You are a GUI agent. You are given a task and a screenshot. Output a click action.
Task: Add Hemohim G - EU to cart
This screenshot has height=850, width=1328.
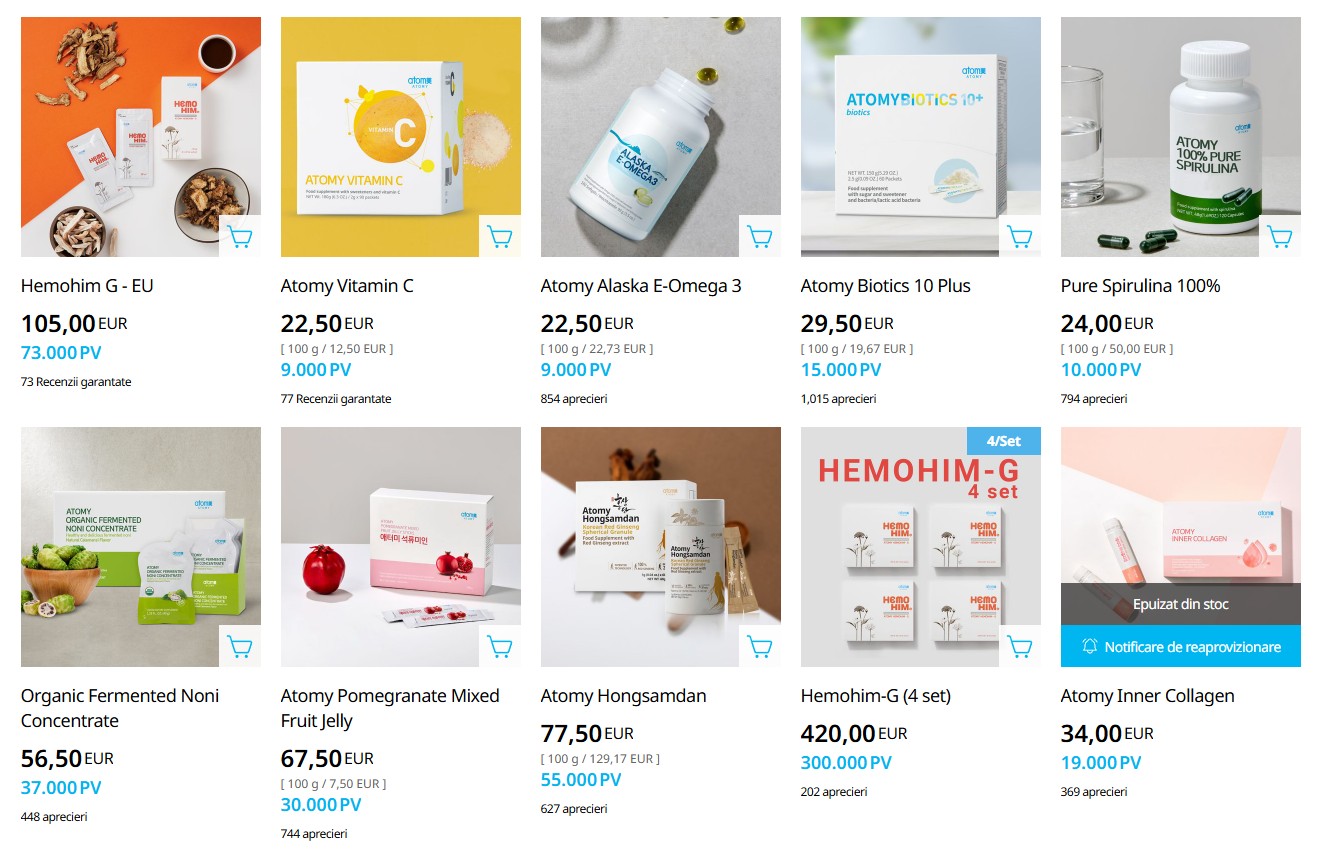[240, 237]
